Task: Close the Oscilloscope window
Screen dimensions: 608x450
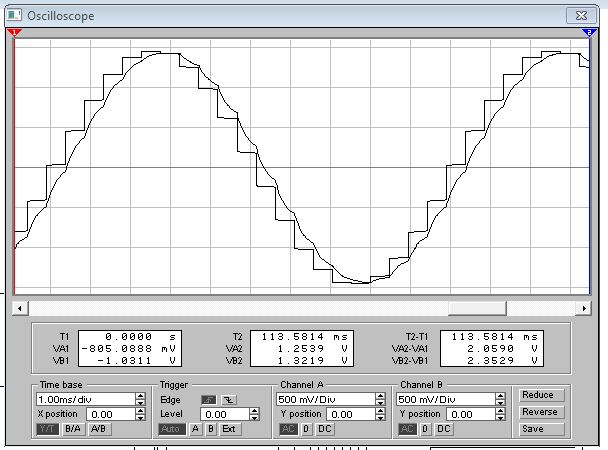Action: 581,16
